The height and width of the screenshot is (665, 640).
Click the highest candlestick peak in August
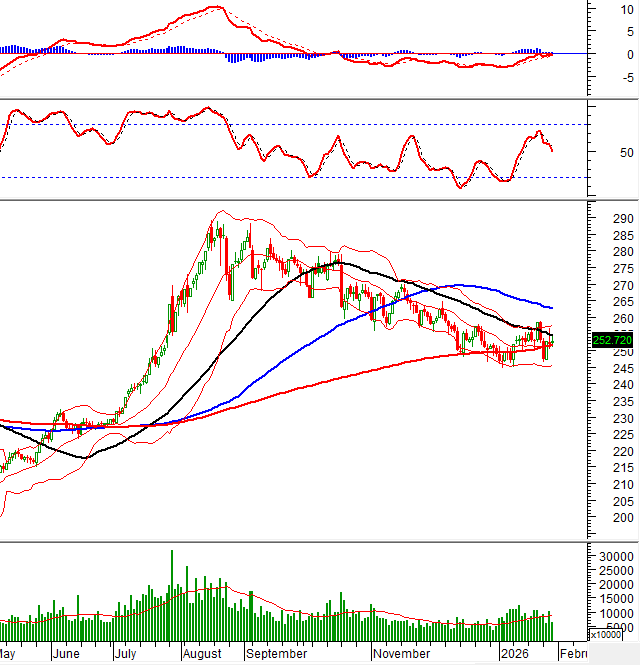pos(213,222)
